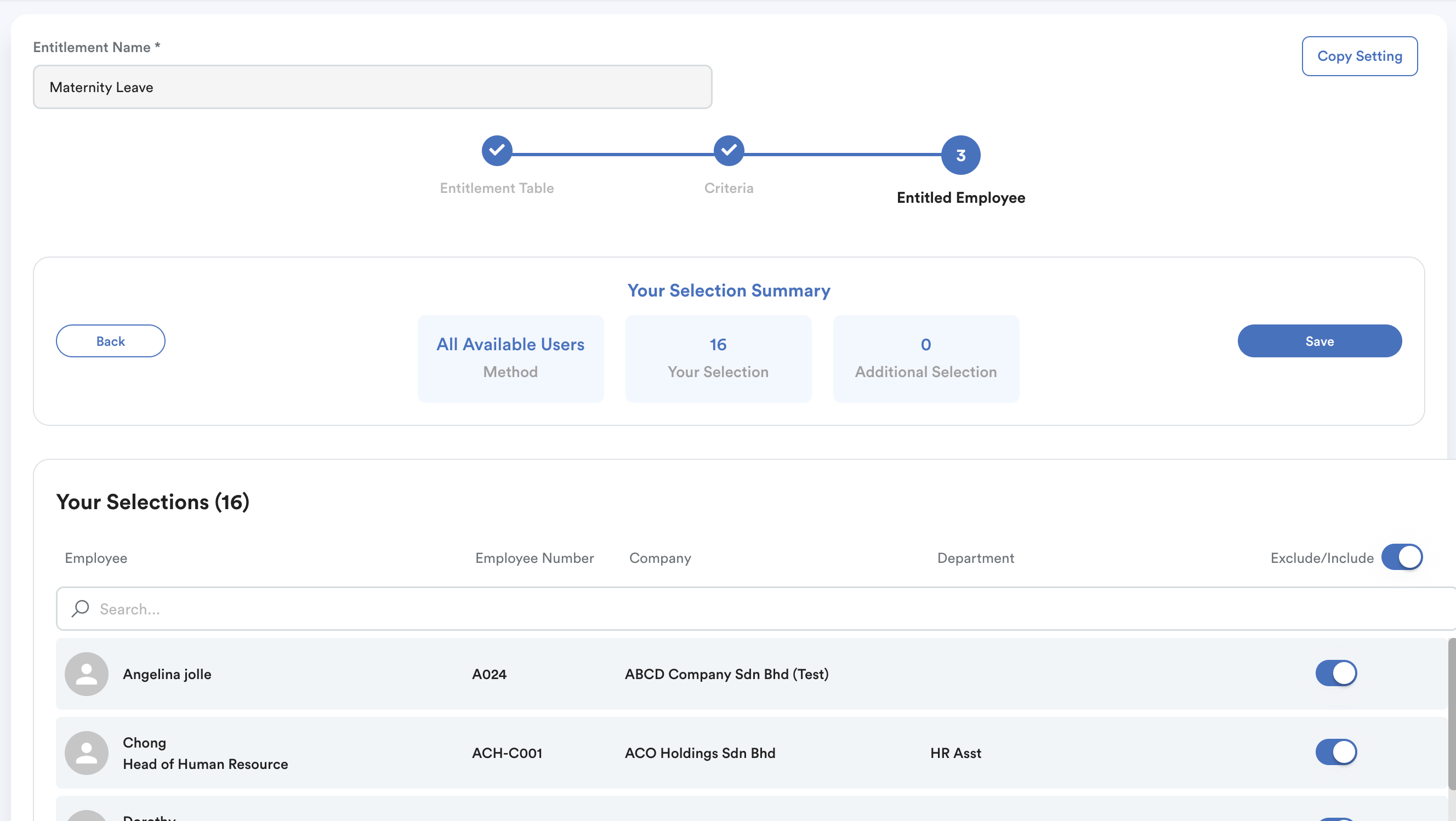The image size is (1456, 821).
Task: Click the Entitlement Table step checkmark
Action: (x=496, y=150)
